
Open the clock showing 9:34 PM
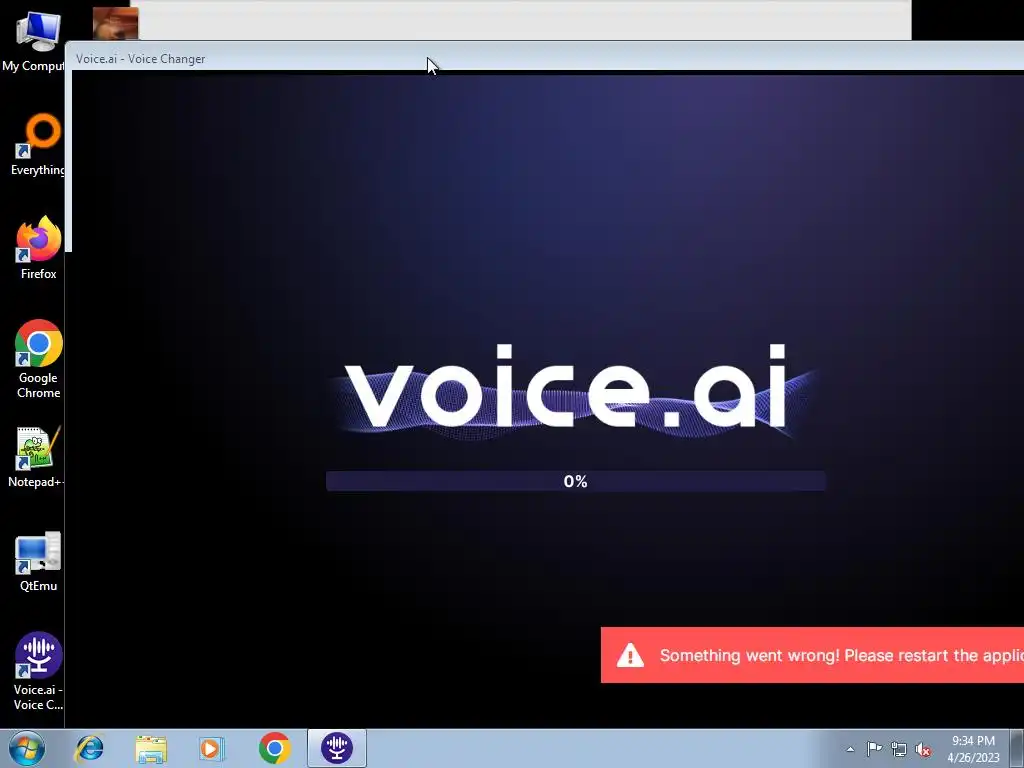973,749
